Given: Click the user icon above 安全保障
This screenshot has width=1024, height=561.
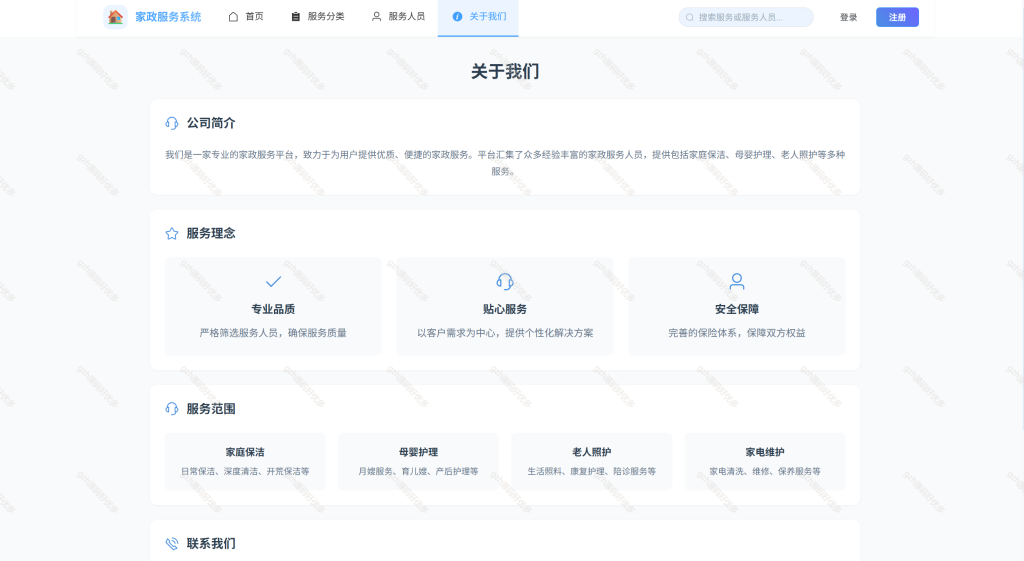Looking at the screenshot, I should pyautogui.click(x=737, y=281).
